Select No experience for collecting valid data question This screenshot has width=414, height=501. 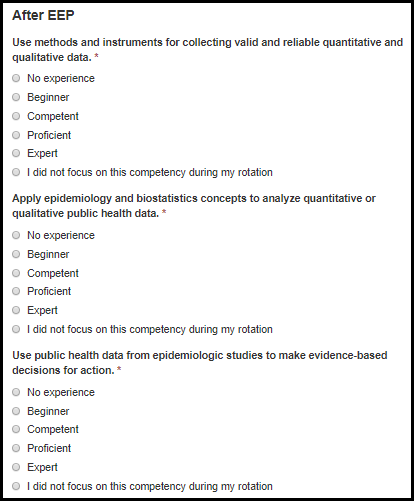pos(16,78)
